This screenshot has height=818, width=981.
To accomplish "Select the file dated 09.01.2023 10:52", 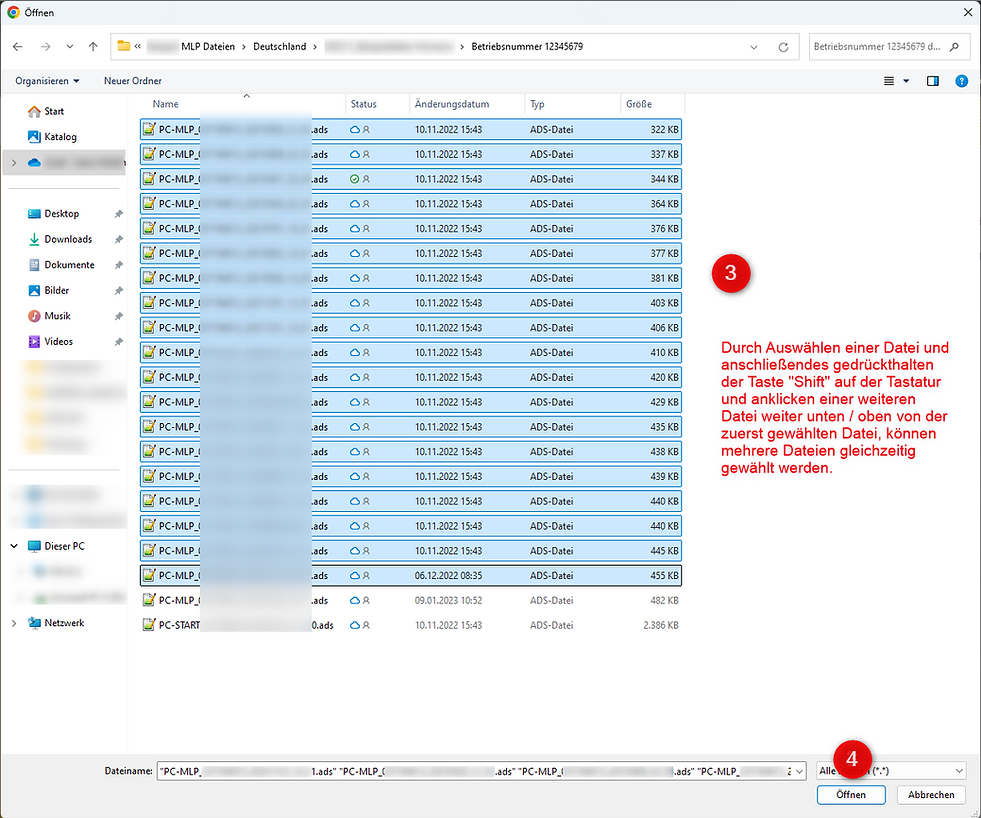I will pyautogui.click(x=410, y=600).
